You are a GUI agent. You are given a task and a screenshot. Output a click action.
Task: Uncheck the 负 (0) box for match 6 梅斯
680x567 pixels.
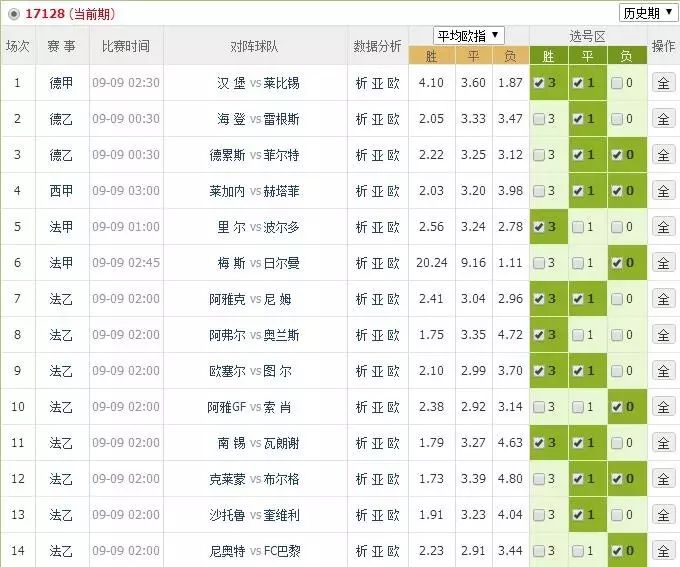[x=616, y=263]
